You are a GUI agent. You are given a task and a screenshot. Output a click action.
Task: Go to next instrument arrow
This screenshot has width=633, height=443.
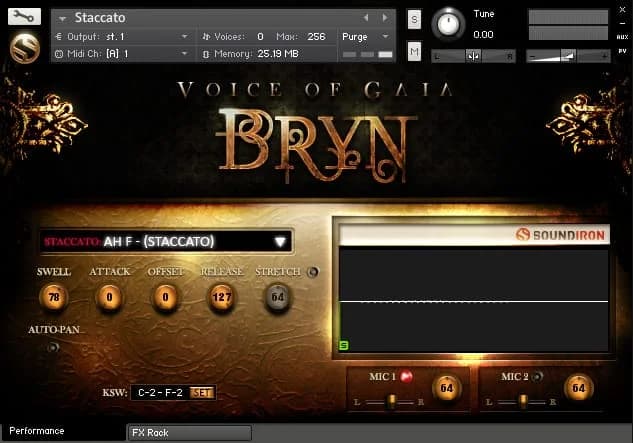pyautogui.click(x=385, y=17)
